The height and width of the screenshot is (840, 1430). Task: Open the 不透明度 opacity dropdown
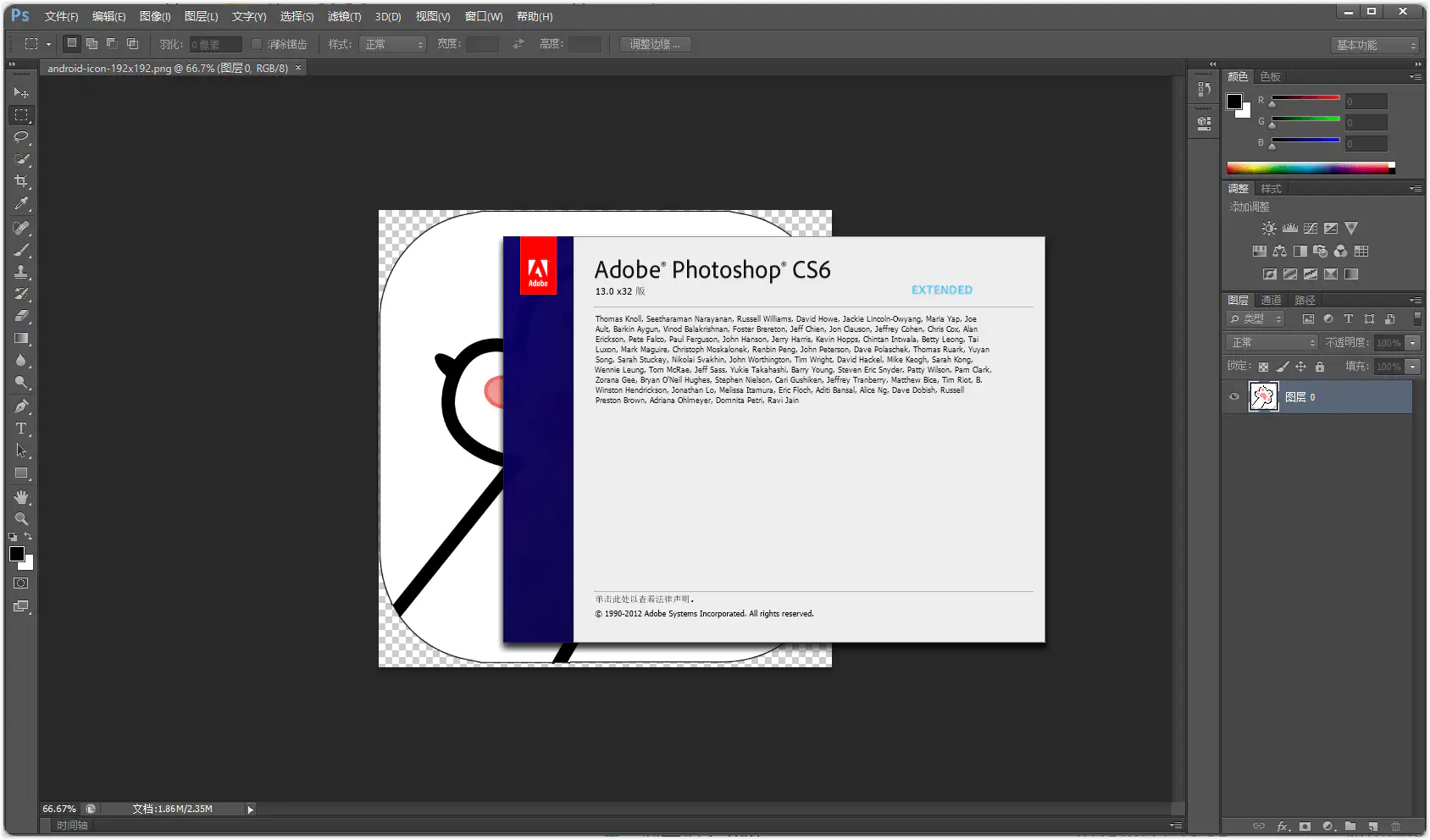point(1412,343)
